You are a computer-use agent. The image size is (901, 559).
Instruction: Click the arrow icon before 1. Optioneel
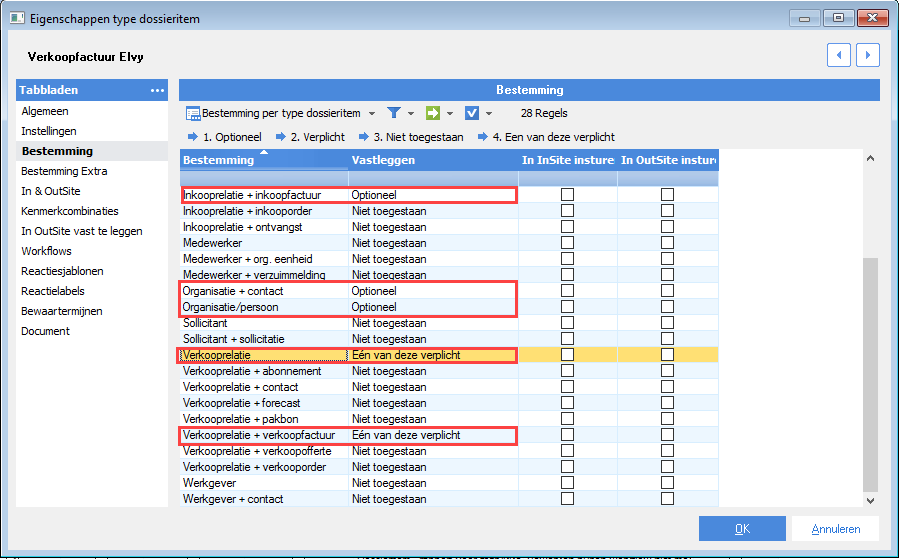point(193,137)
